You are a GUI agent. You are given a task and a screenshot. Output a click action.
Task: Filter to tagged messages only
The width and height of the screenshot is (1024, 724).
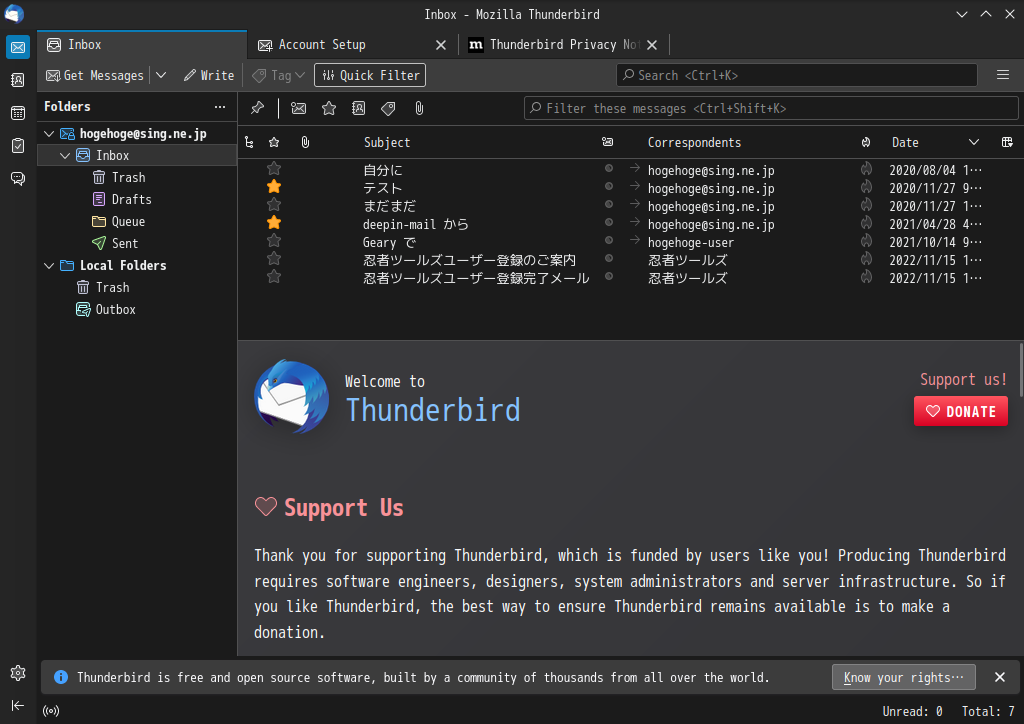point(389,108)
